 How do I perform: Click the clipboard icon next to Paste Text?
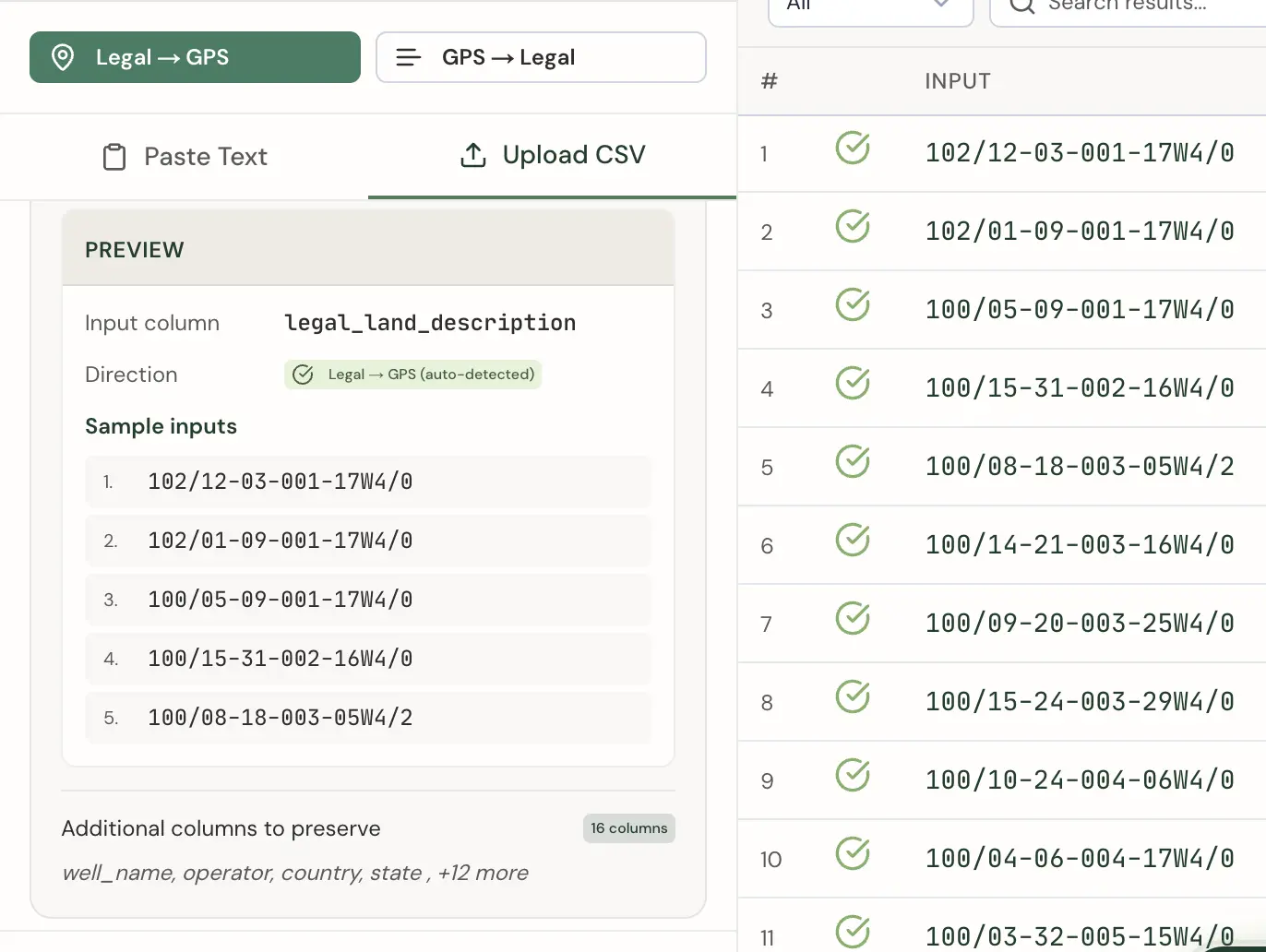tap(114, 157)
